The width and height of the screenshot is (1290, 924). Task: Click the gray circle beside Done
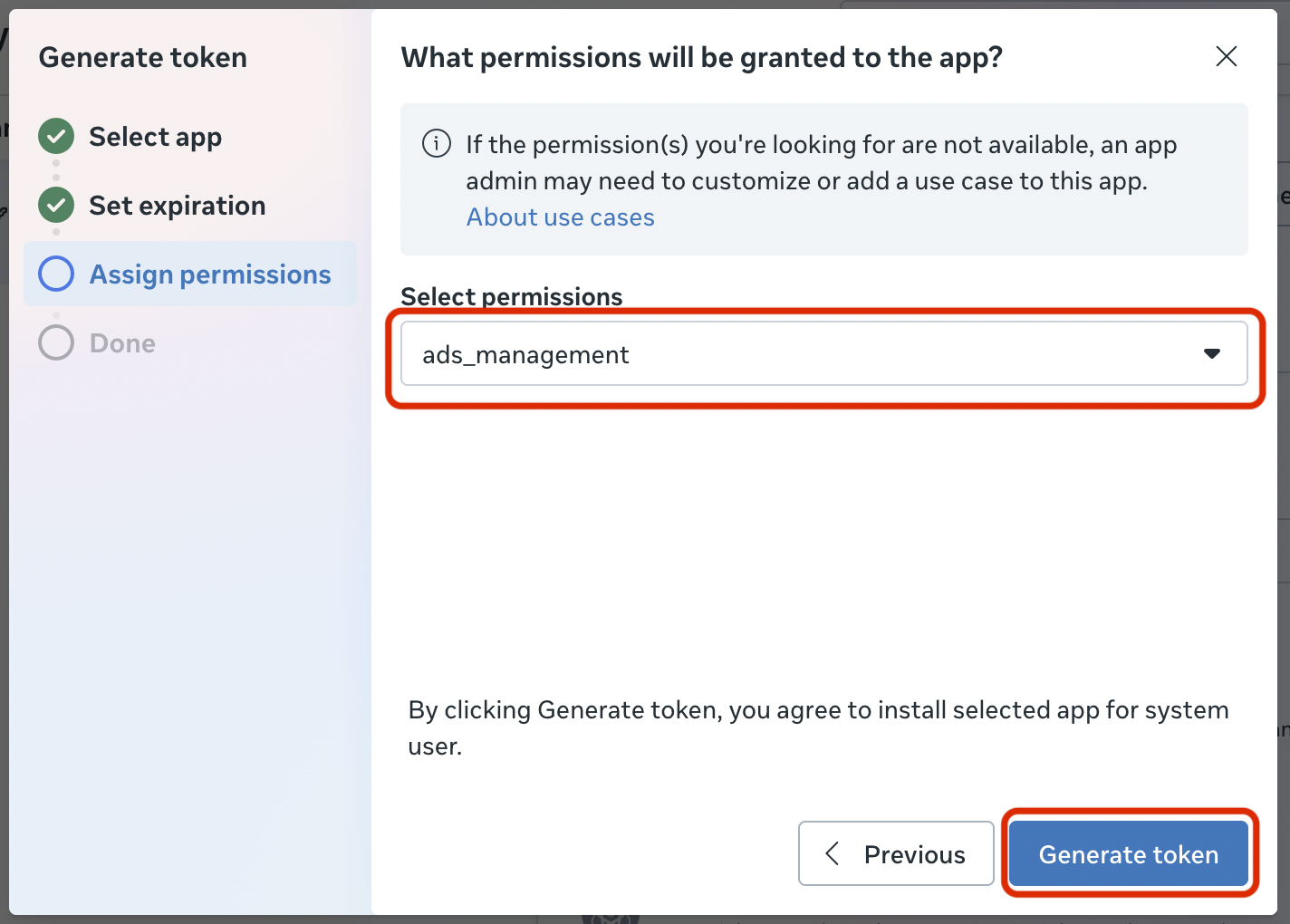[56, 342]
